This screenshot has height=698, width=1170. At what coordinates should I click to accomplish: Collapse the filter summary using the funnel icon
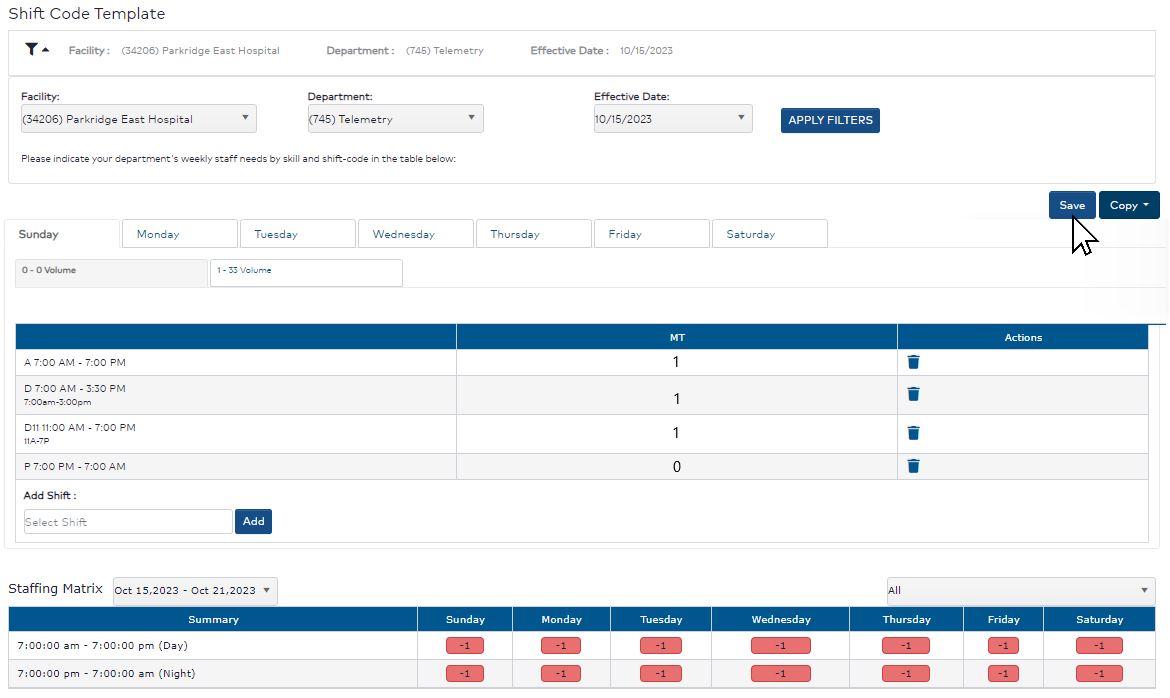[35, 49]
